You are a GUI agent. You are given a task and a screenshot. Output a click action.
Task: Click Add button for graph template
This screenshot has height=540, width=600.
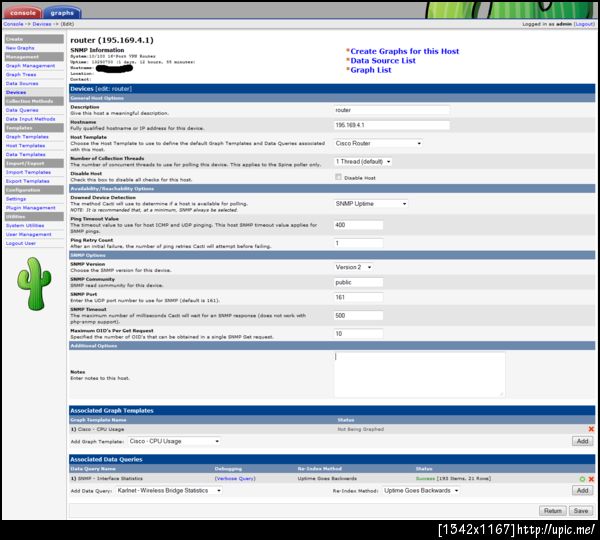[582, 441]
